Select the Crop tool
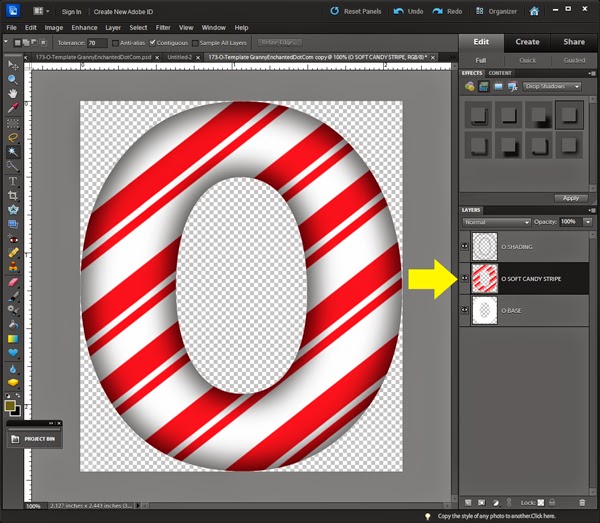The width and height of the screenshot is (600, 523). click(13, 196)
